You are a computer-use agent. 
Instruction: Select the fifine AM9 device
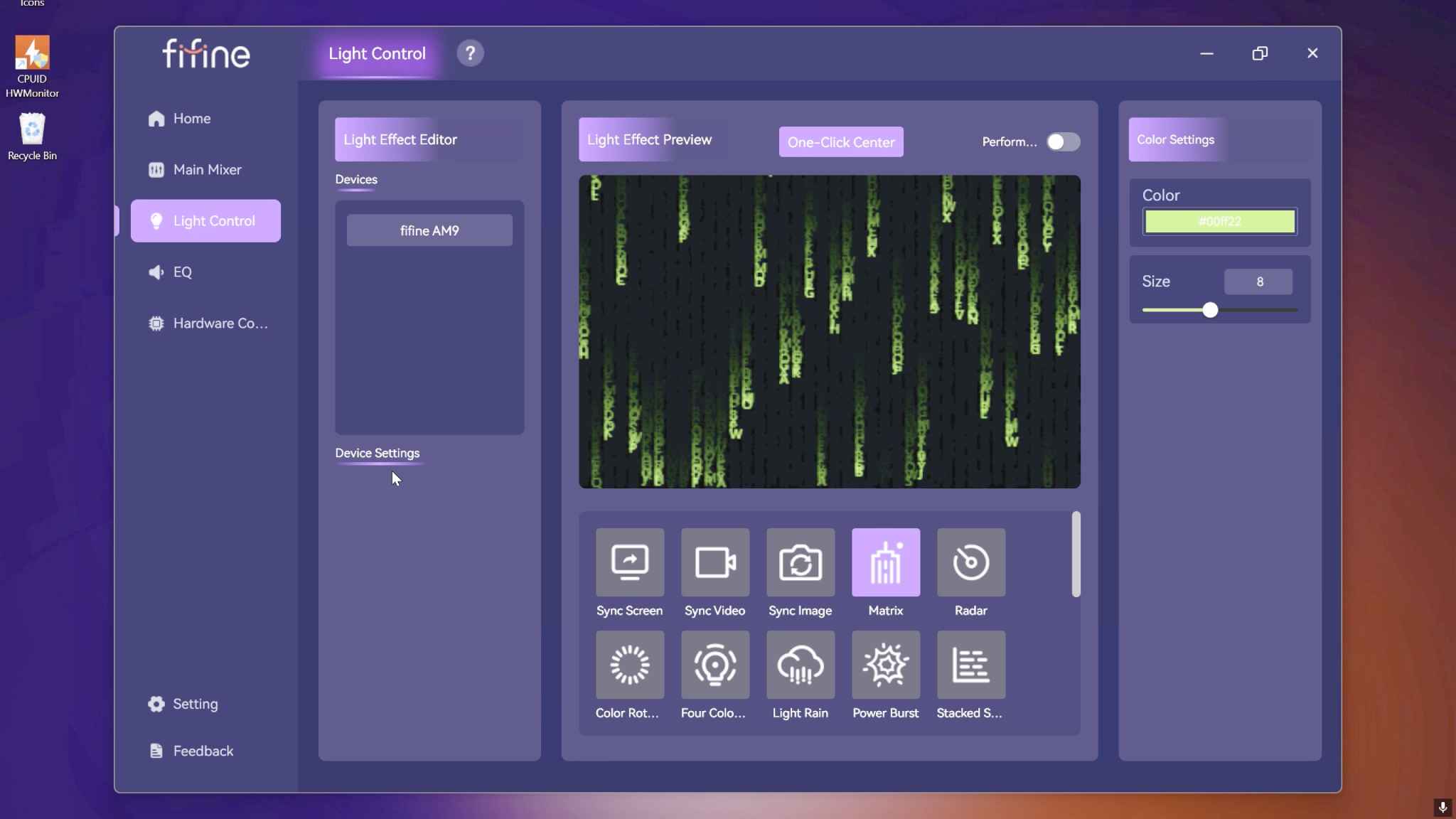[x=429, y=230]
